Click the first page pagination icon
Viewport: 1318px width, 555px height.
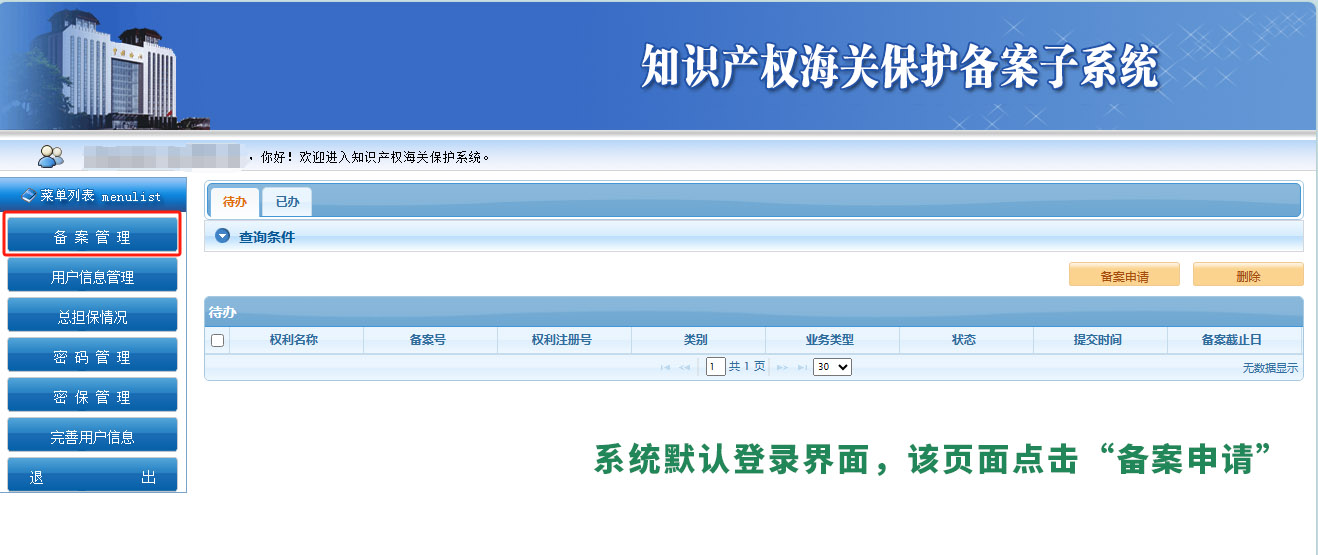(x=666, y=368)
